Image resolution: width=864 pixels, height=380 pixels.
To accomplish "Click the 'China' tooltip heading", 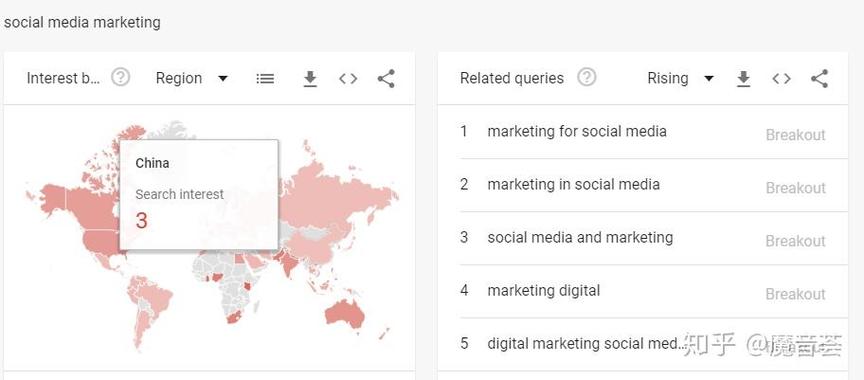I will click(x=152, y=163).
